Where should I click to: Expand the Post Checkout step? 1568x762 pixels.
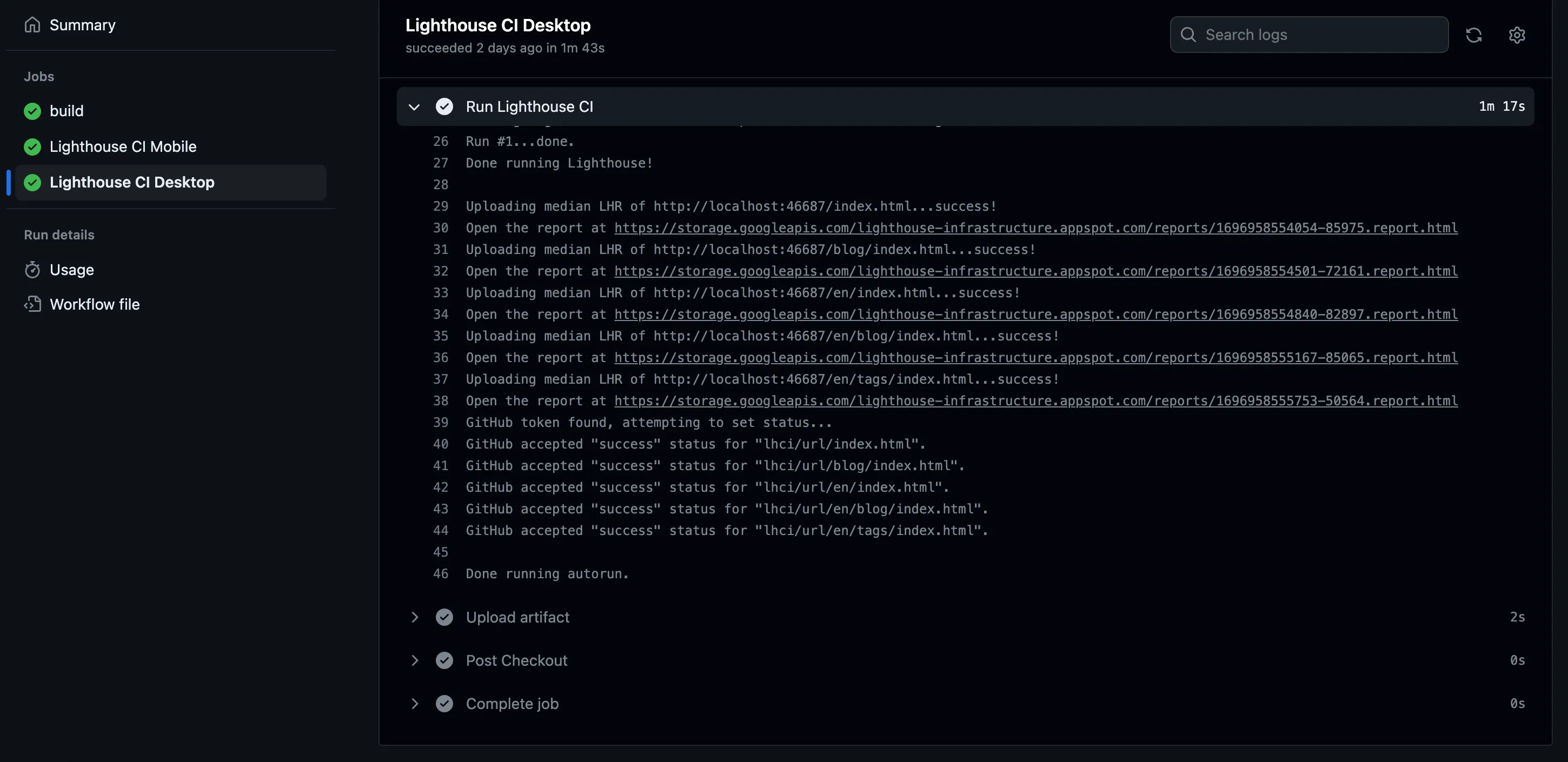click(x=415, y=660)
